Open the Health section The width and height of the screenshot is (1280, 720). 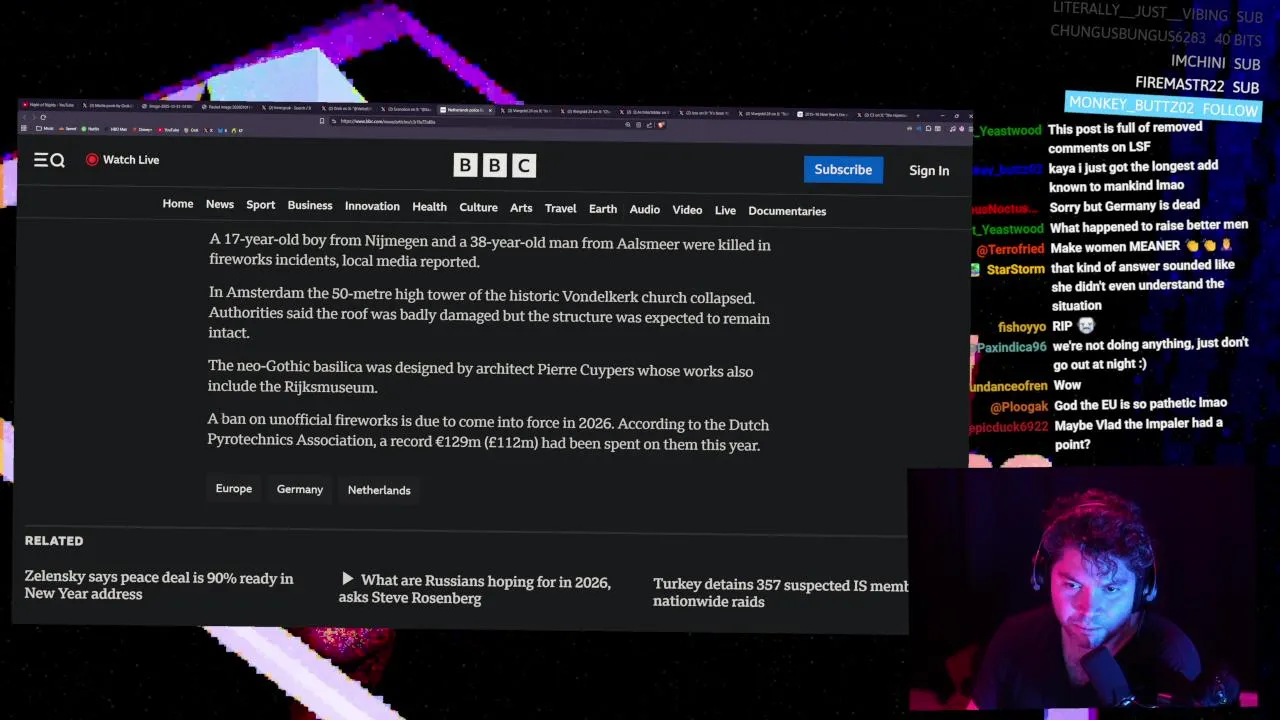[x=430, y=207]
